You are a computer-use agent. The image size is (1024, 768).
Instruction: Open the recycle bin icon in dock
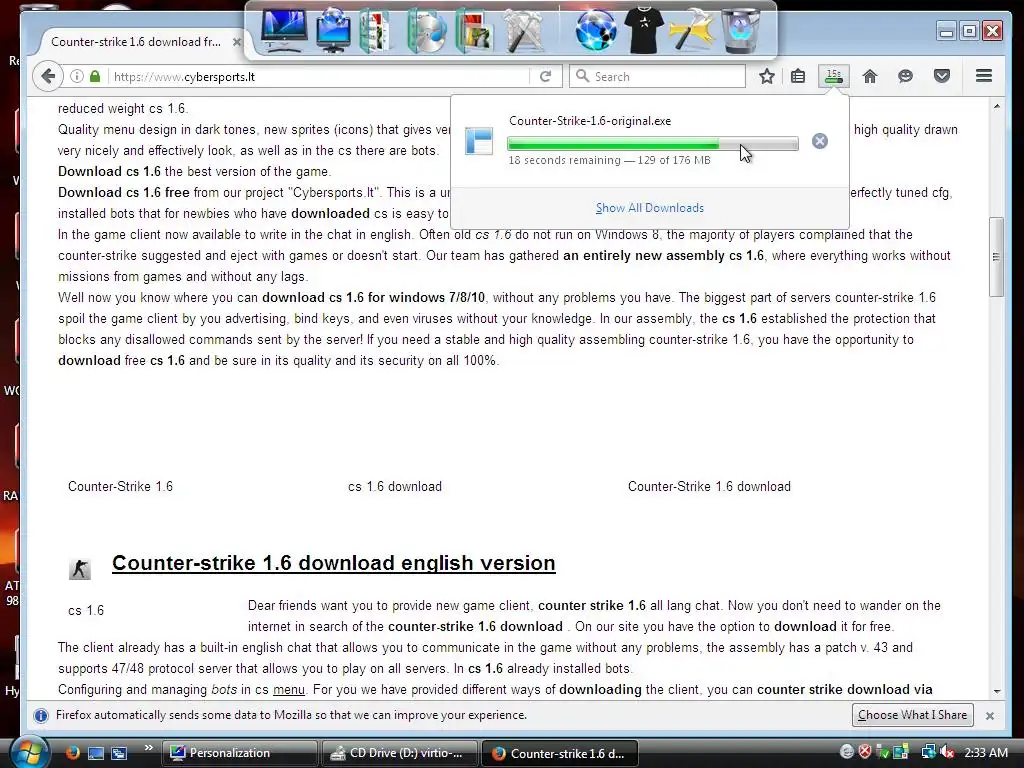741,31
